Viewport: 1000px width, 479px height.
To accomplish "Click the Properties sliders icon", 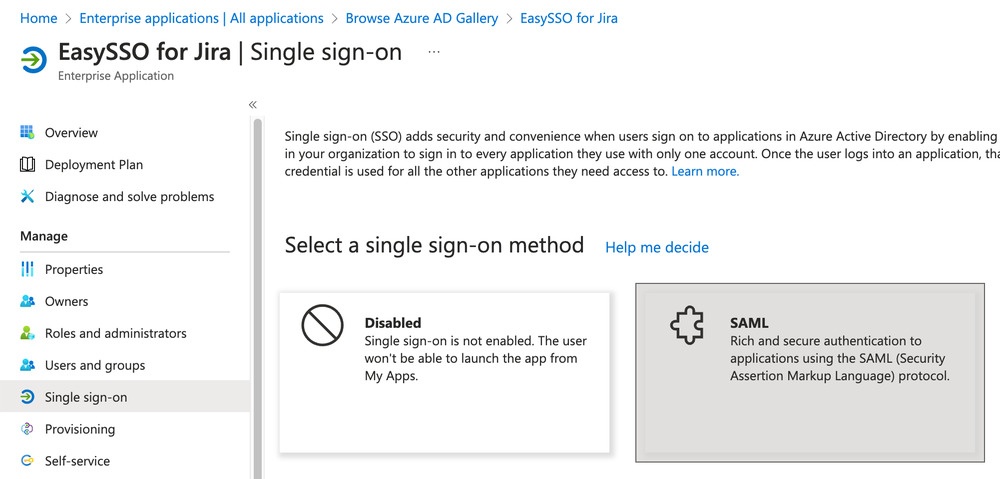I will point(27,269).
